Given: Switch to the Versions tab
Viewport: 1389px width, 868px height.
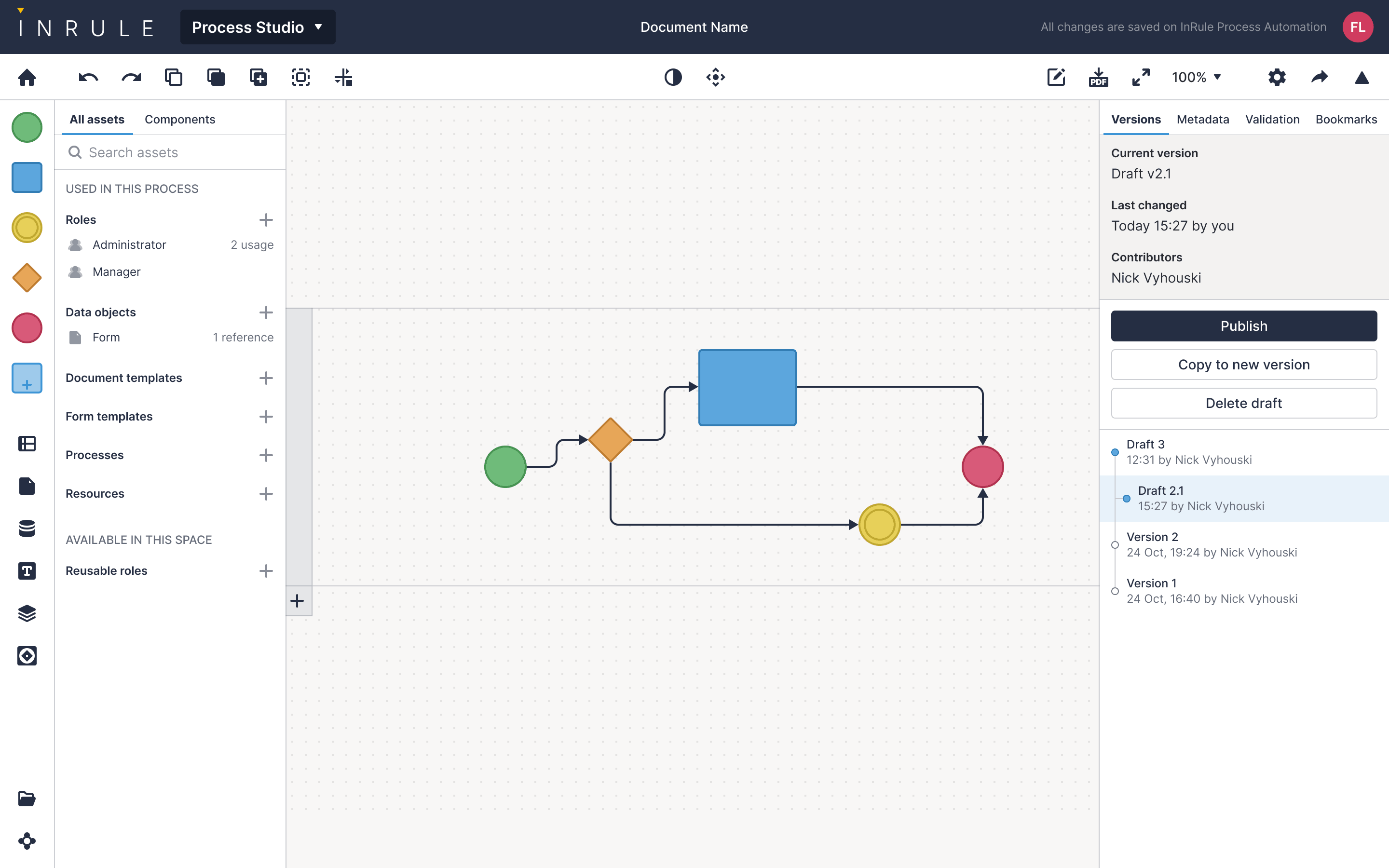Looking at the screenshot, I should pos(1136,120).
